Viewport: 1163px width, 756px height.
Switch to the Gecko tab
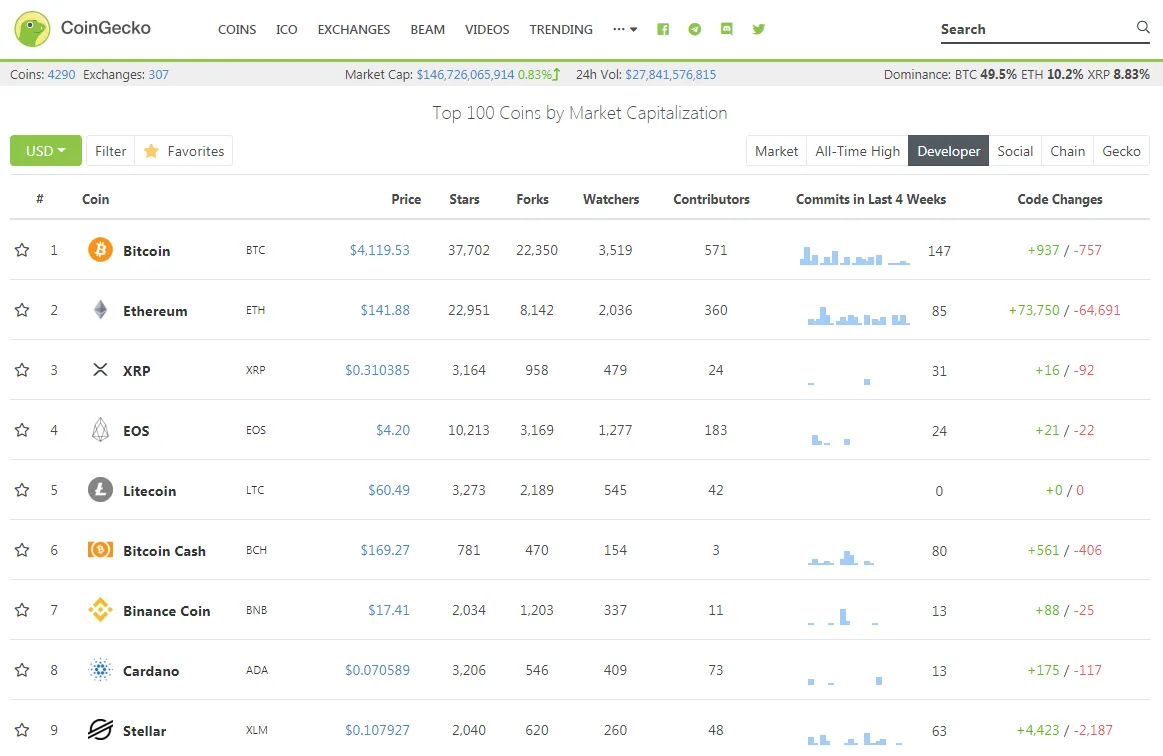pos(1121,151)
